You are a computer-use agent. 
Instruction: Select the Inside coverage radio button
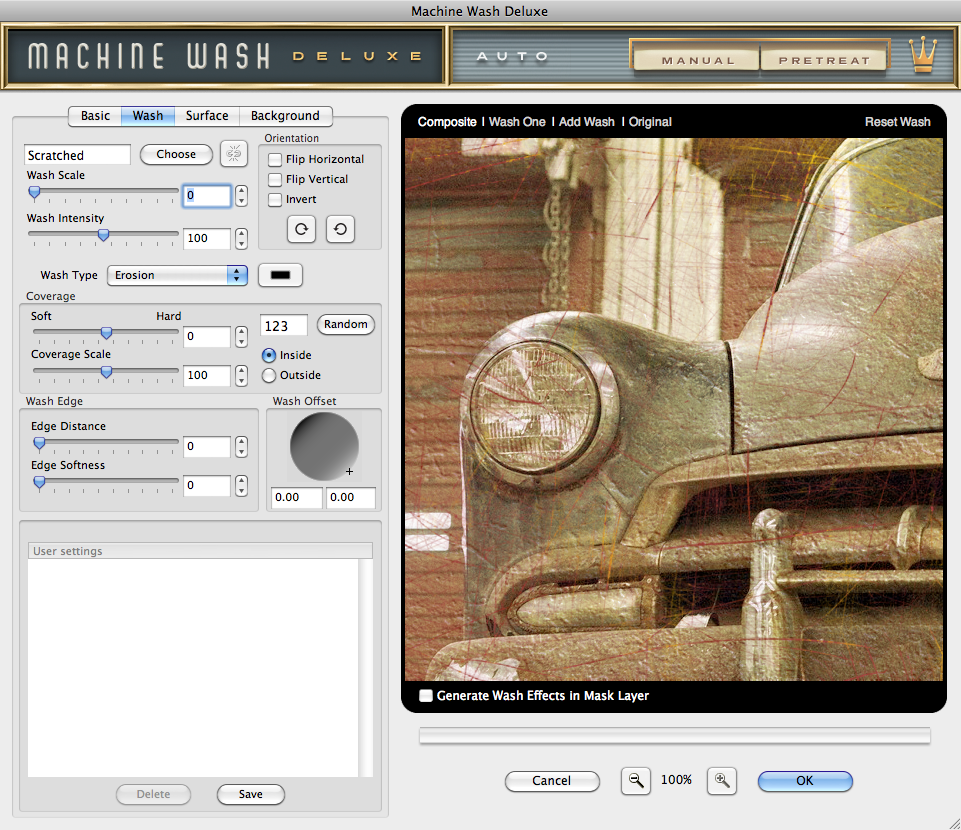click(268, 355)
